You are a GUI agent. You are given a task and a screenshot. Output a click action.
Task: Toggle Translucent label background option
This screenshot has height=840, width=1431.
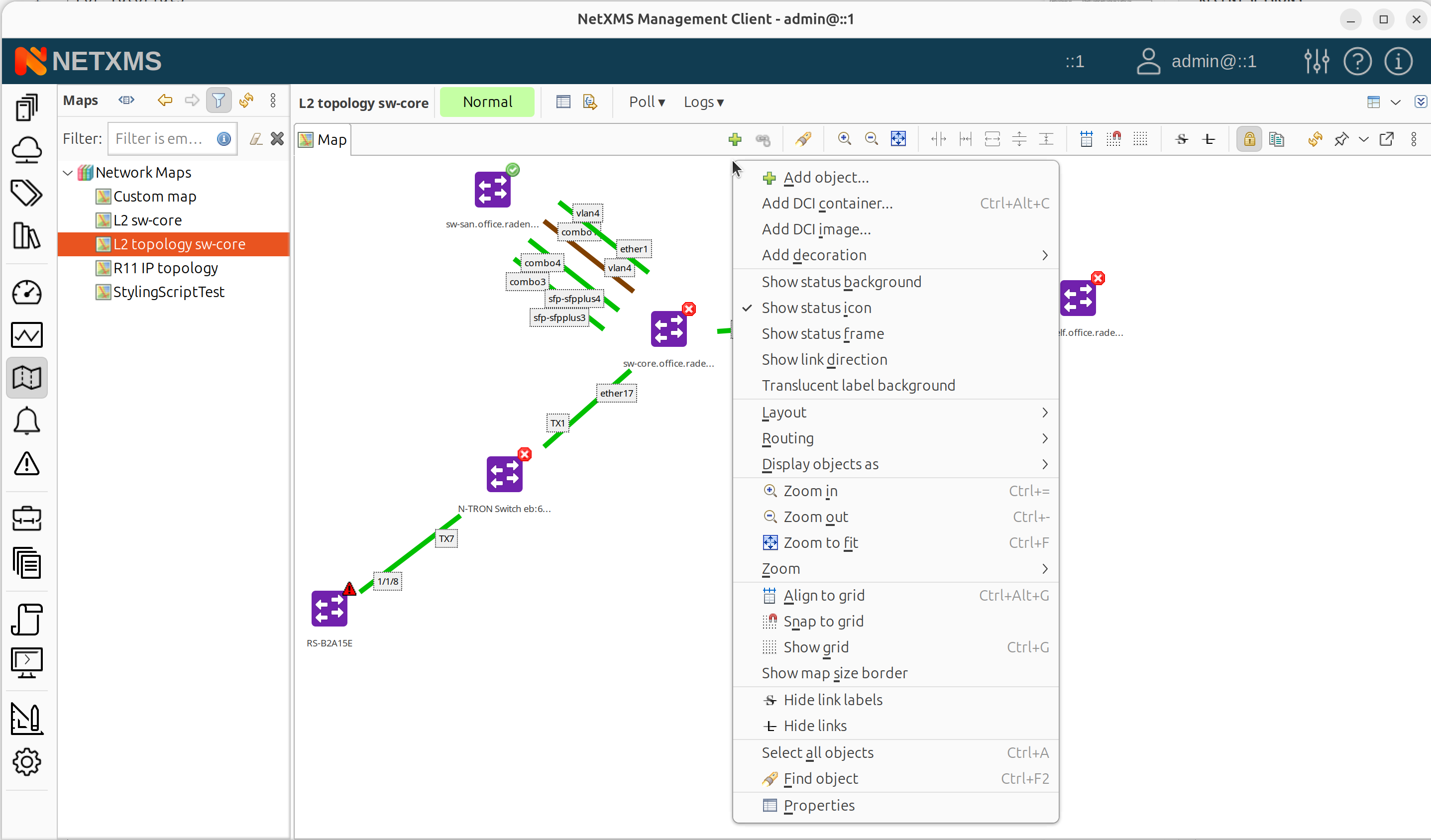click(858, 385)
